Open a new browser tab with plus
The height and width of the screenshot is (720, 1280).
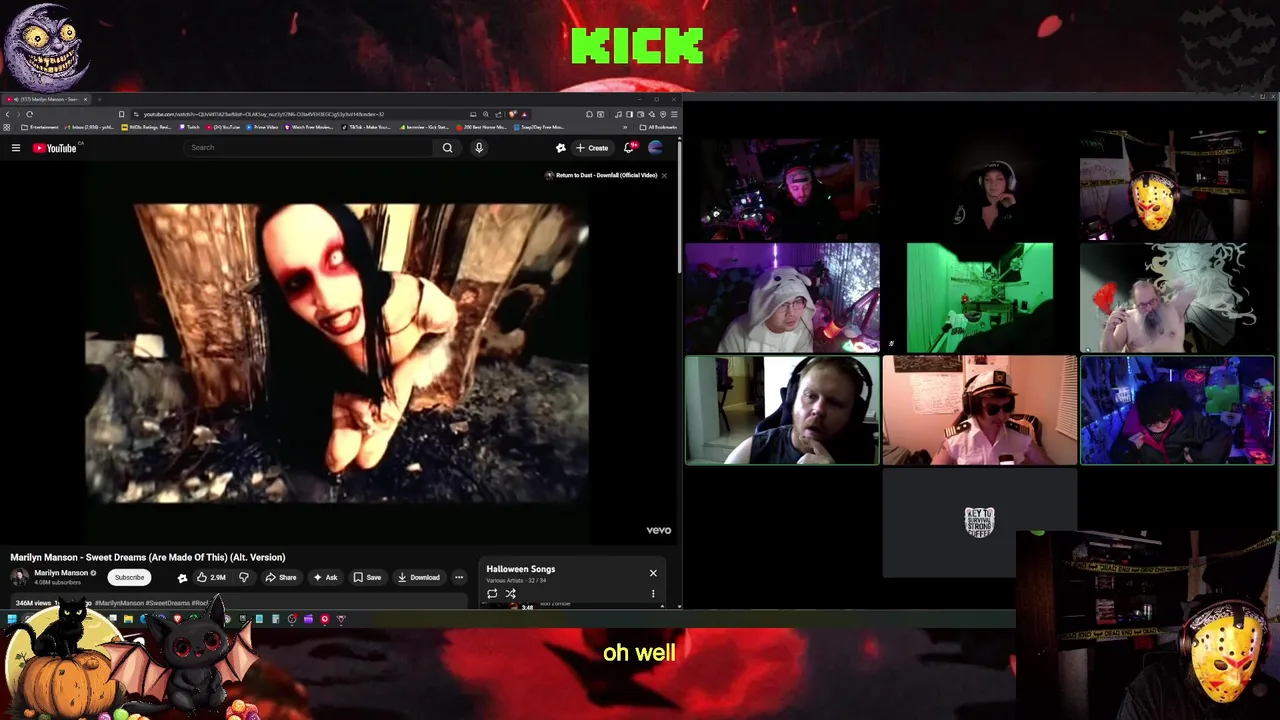(x=99, y=99)
